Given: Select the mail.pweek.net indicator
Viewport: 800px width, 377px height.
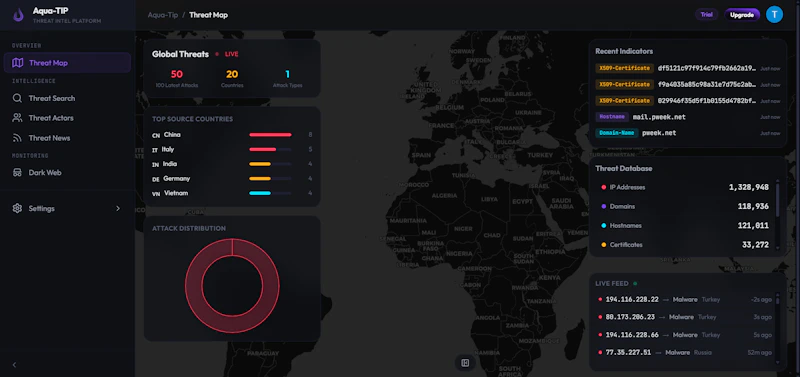Looking at the screenshot, I should (659, 117).
